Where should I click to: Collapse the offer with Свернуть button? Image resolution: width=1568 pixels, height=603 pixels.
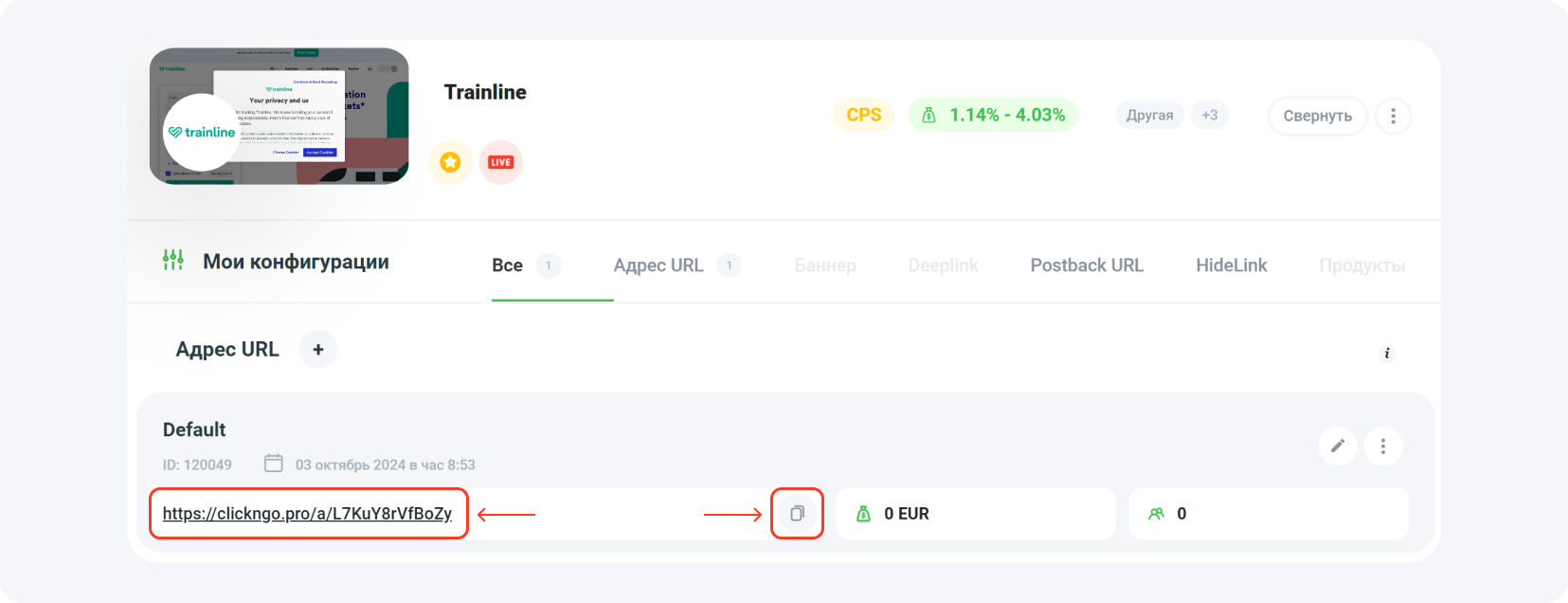(1317, 116)
